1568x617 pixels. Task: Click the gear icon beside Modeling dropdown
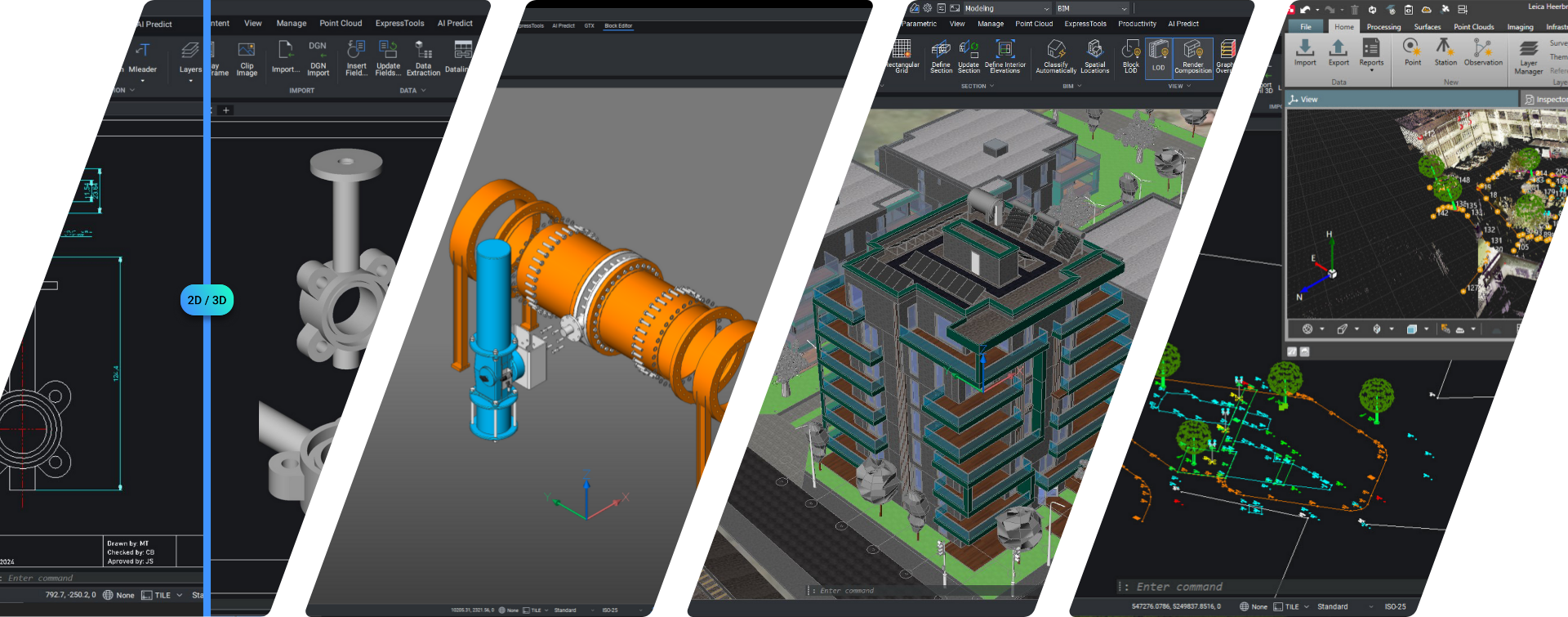point(928,8)
